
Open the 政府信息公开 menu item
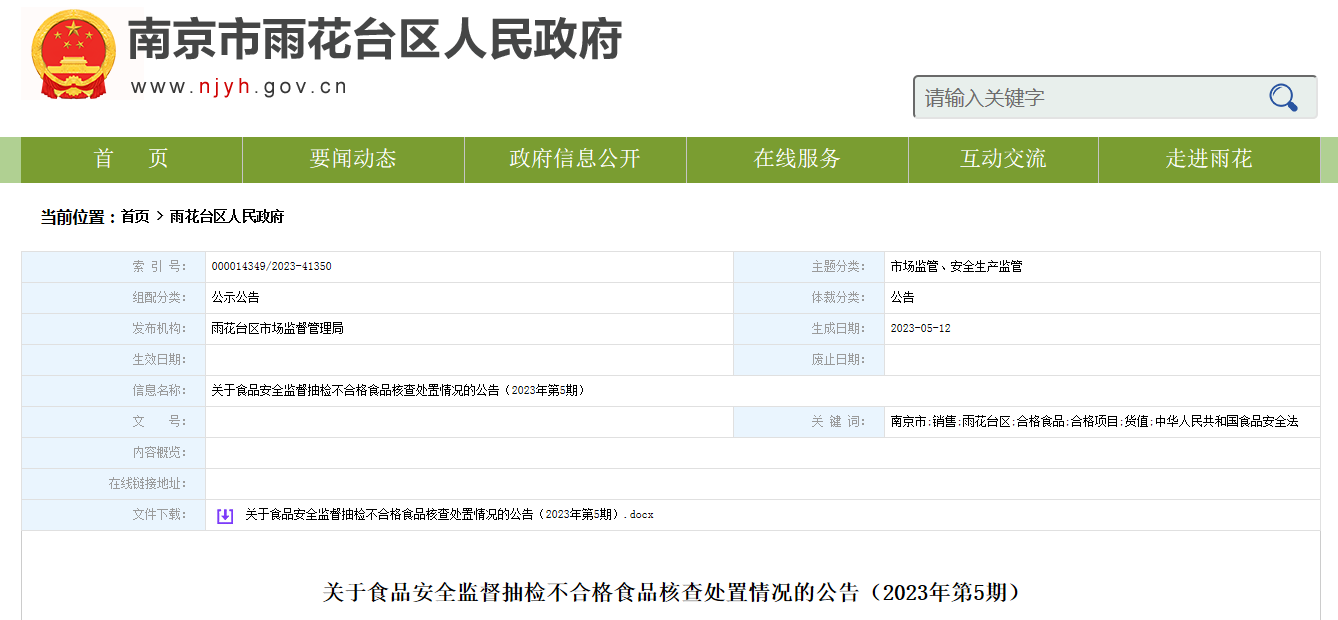coord(575,159)
